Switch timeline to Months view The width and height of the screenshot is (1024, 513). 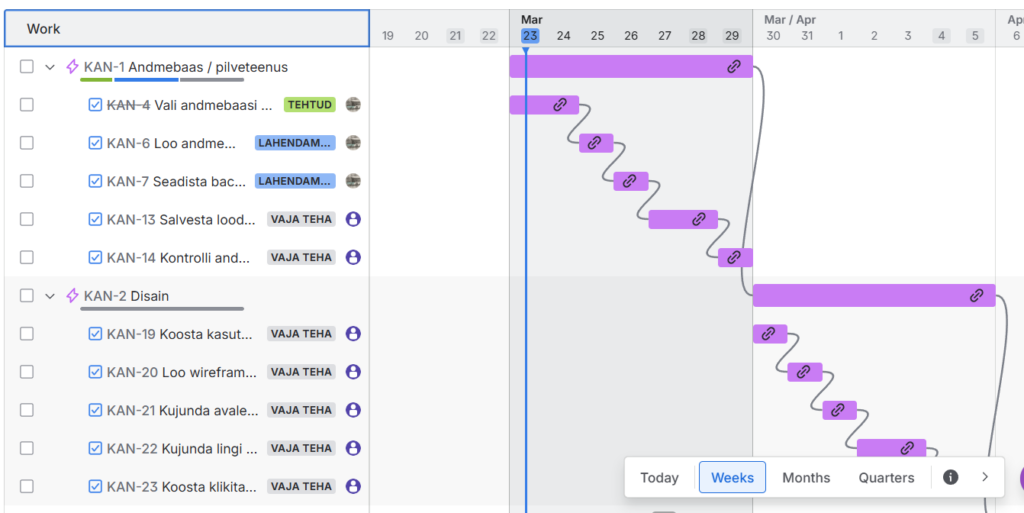pyautogui.click(x=806, y=478)
